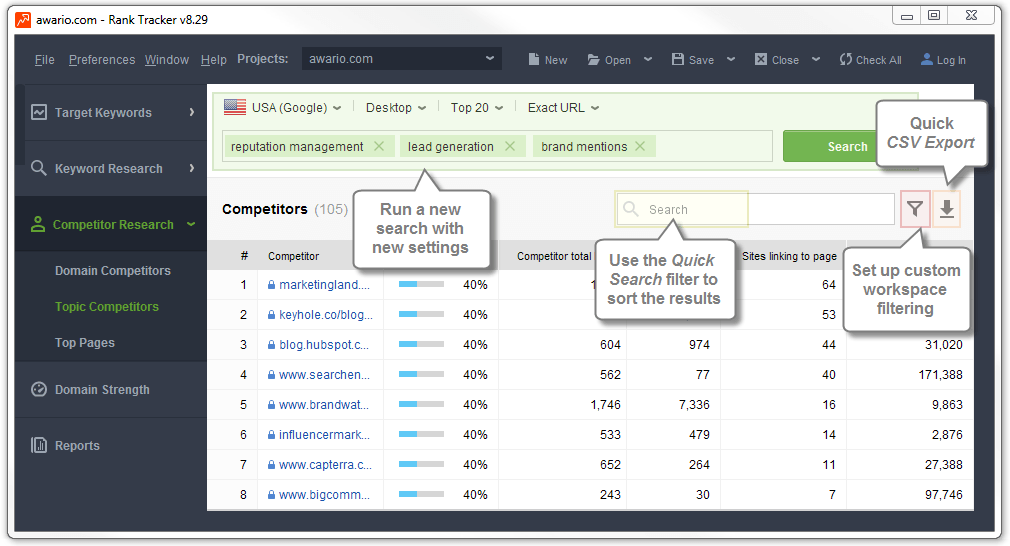Collapse Competitor Research chevron
This screenshot has height=546, width=1010.
191,224
